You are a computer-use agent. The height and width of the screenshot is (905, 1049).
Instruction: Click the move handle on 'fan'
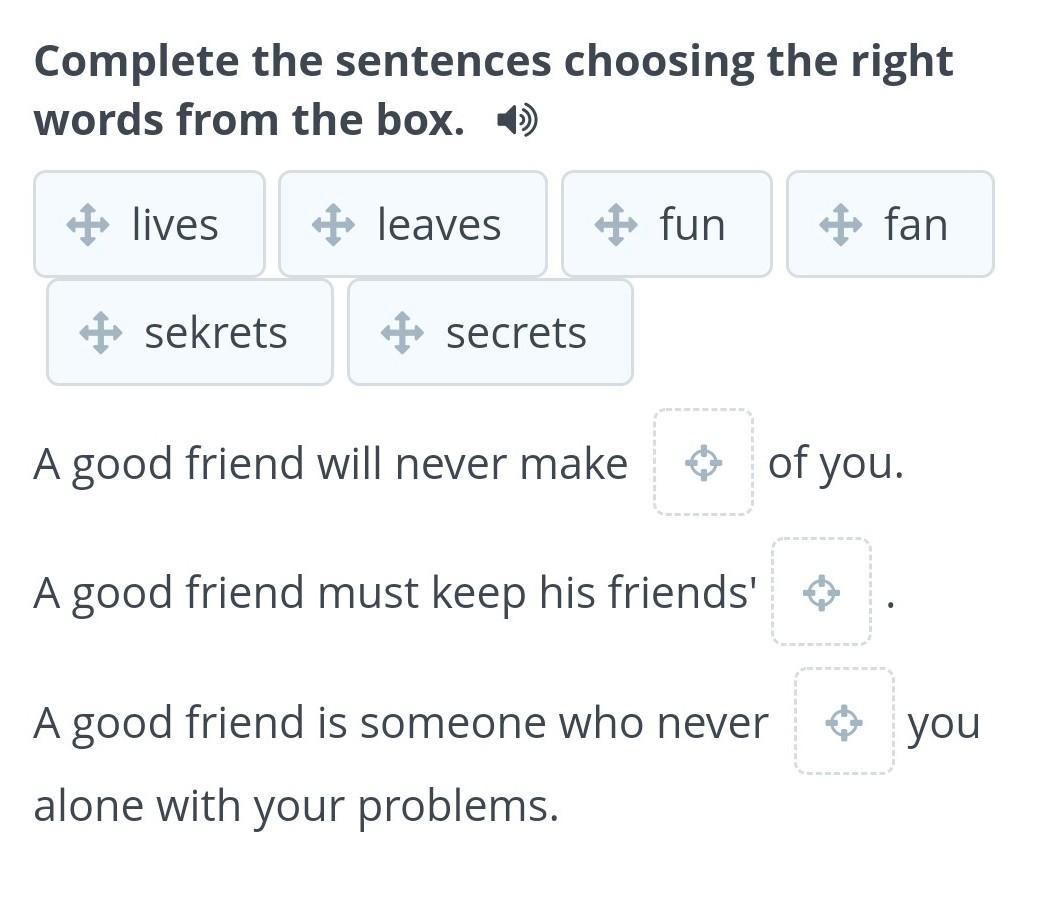(841, 225)
